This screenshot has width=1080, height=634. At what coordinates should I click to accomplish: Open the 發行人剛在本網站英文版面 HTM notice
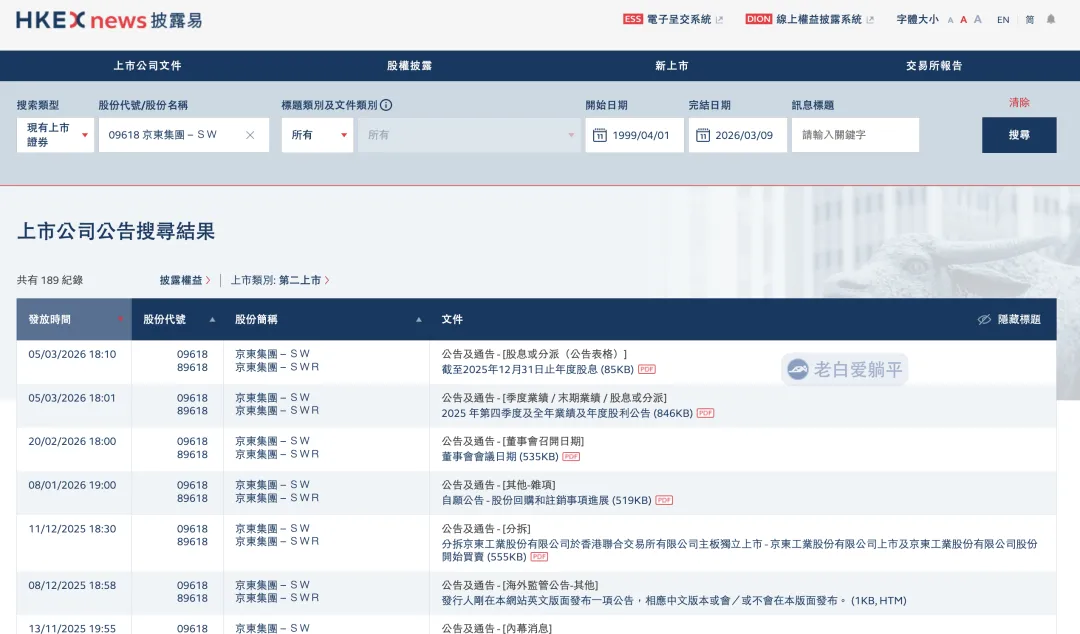674,601
